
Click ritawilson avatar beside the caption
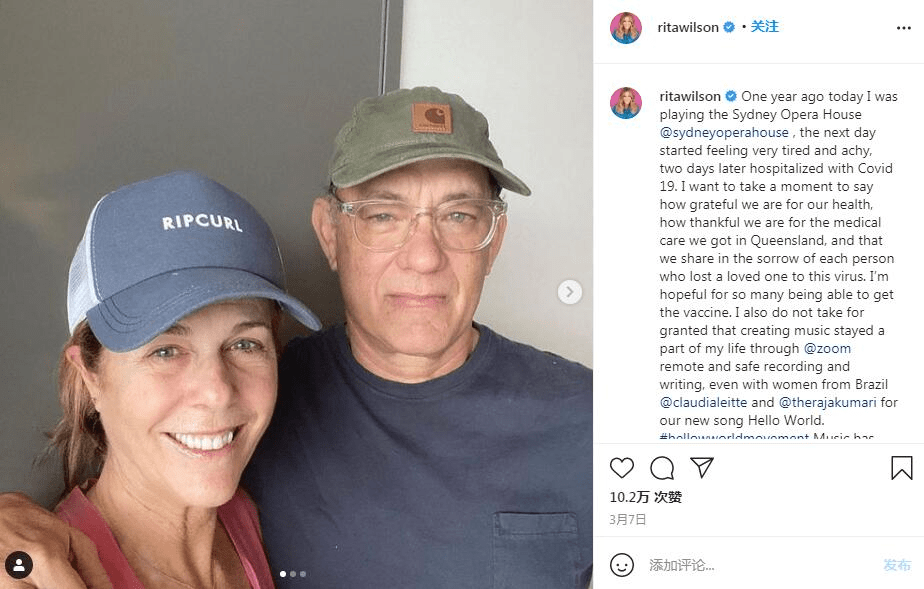(x=626, y=103)
